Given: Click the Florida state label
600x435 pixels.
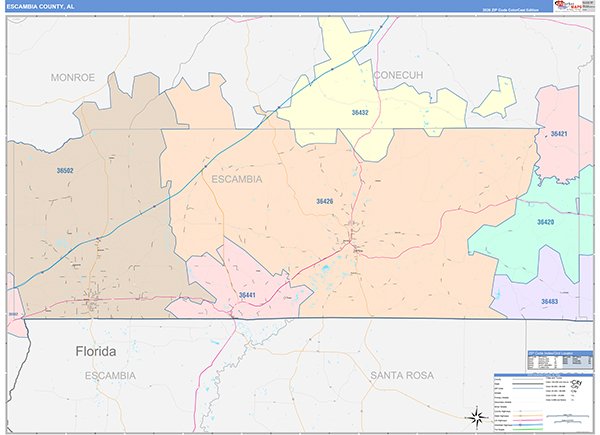Looking at the screenshot, I should point(96,351).
